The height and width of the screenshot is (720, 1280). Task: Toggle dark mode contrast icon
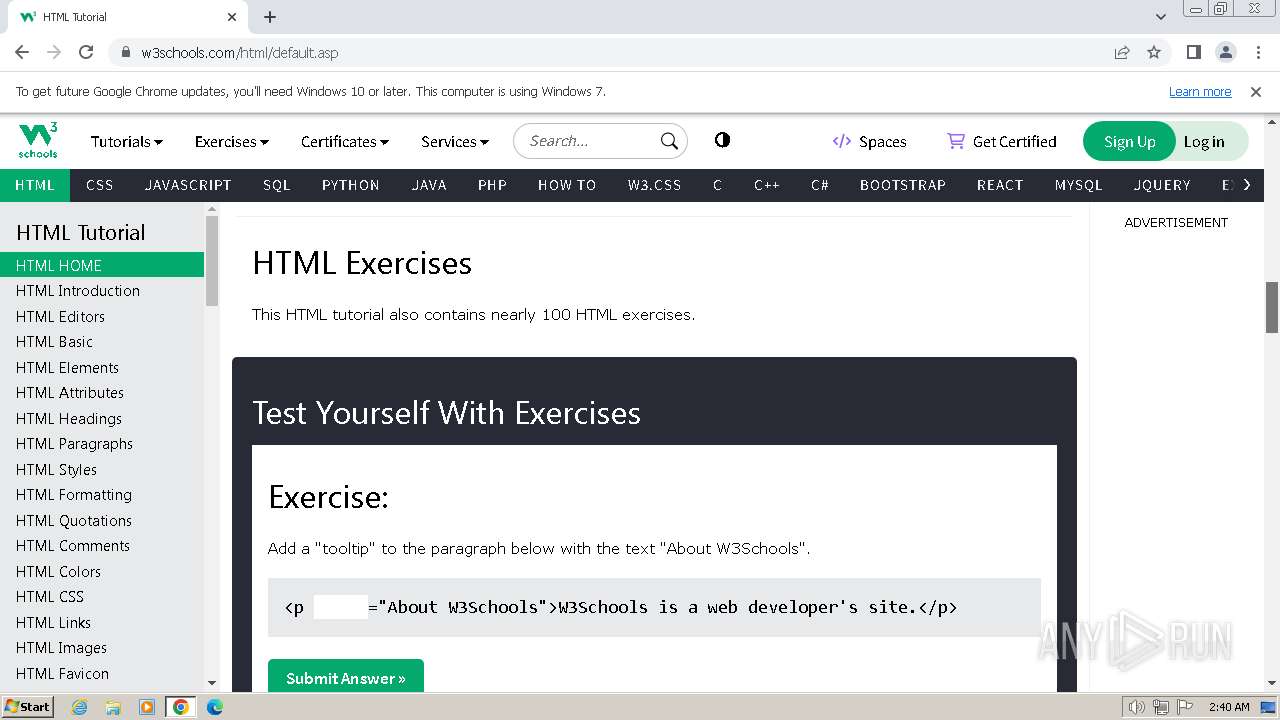pyautogui.click(x=722, y=140)
